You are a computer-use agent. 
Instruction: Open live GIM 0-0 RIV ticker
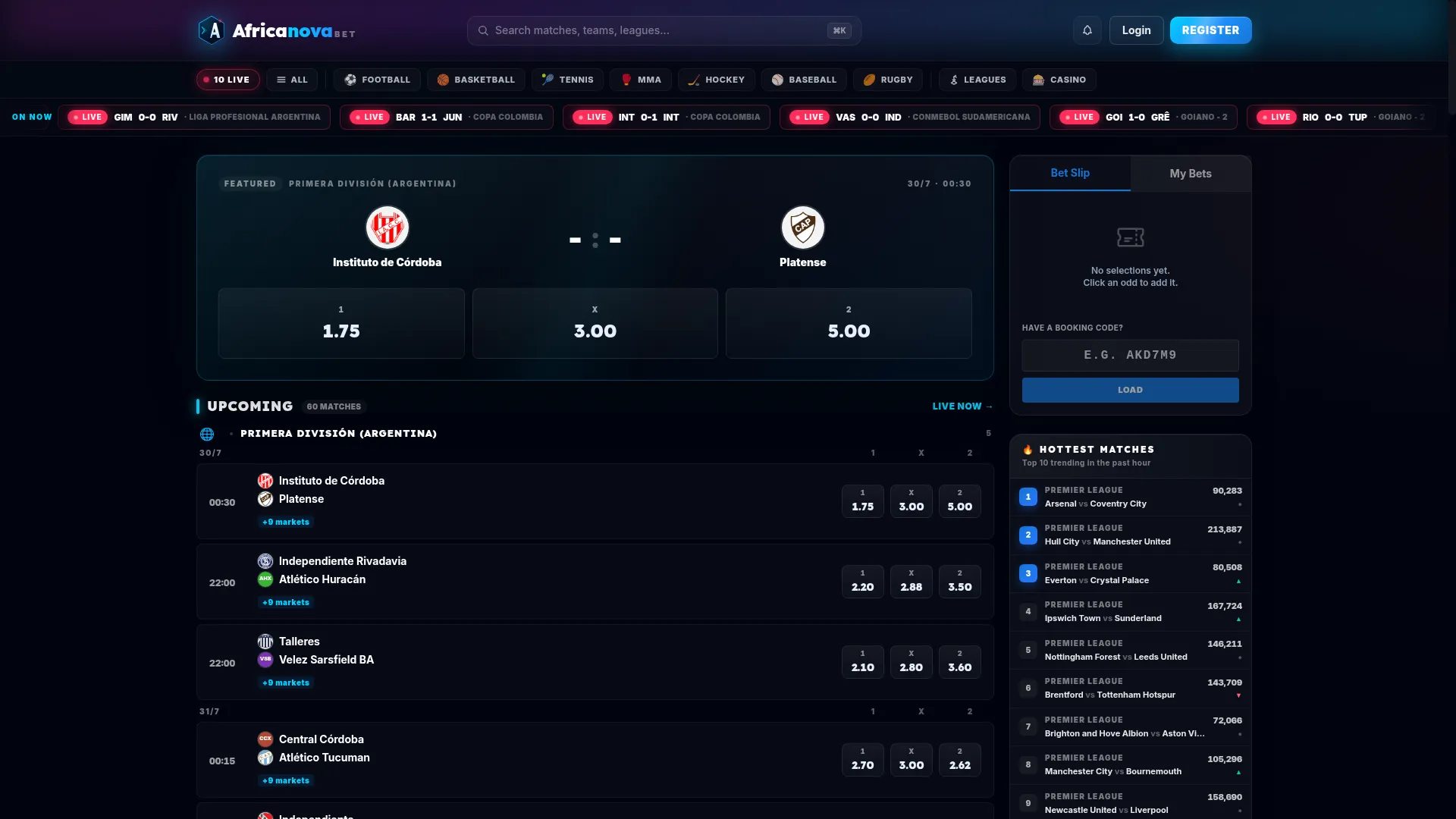tap(194, 117)
